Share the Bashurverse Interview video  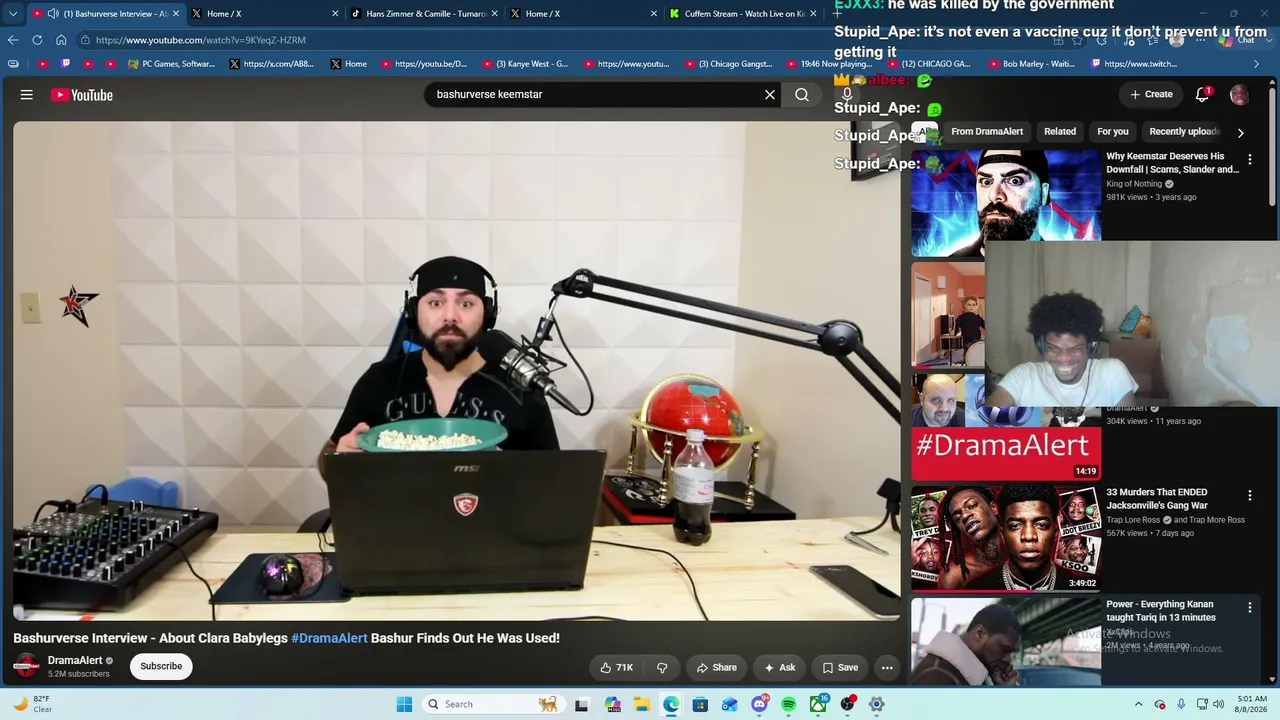(717, 668)
